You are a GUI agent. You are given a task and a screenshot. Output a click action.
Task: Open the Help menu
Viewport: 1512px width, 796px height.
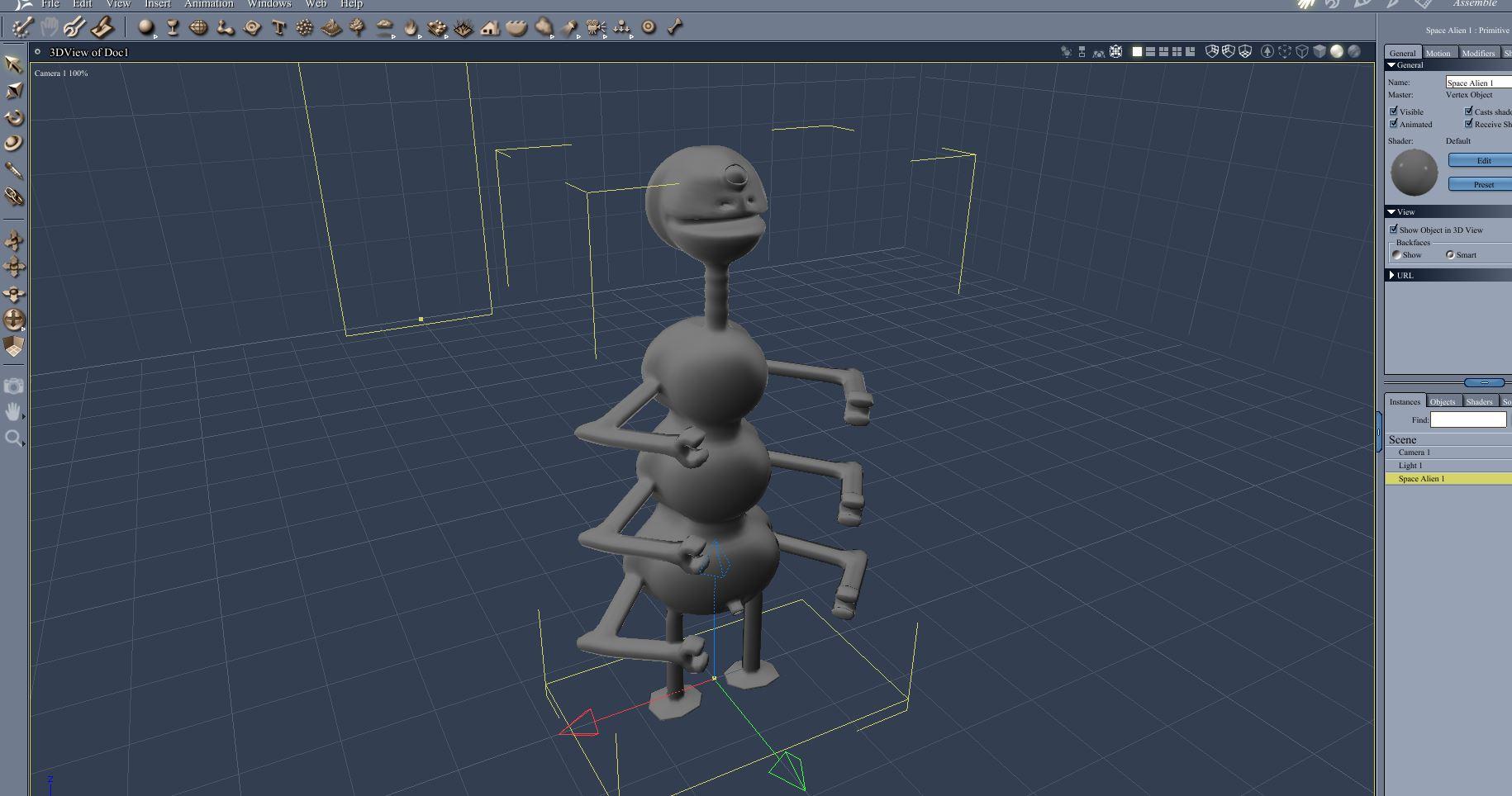point(351,4)
